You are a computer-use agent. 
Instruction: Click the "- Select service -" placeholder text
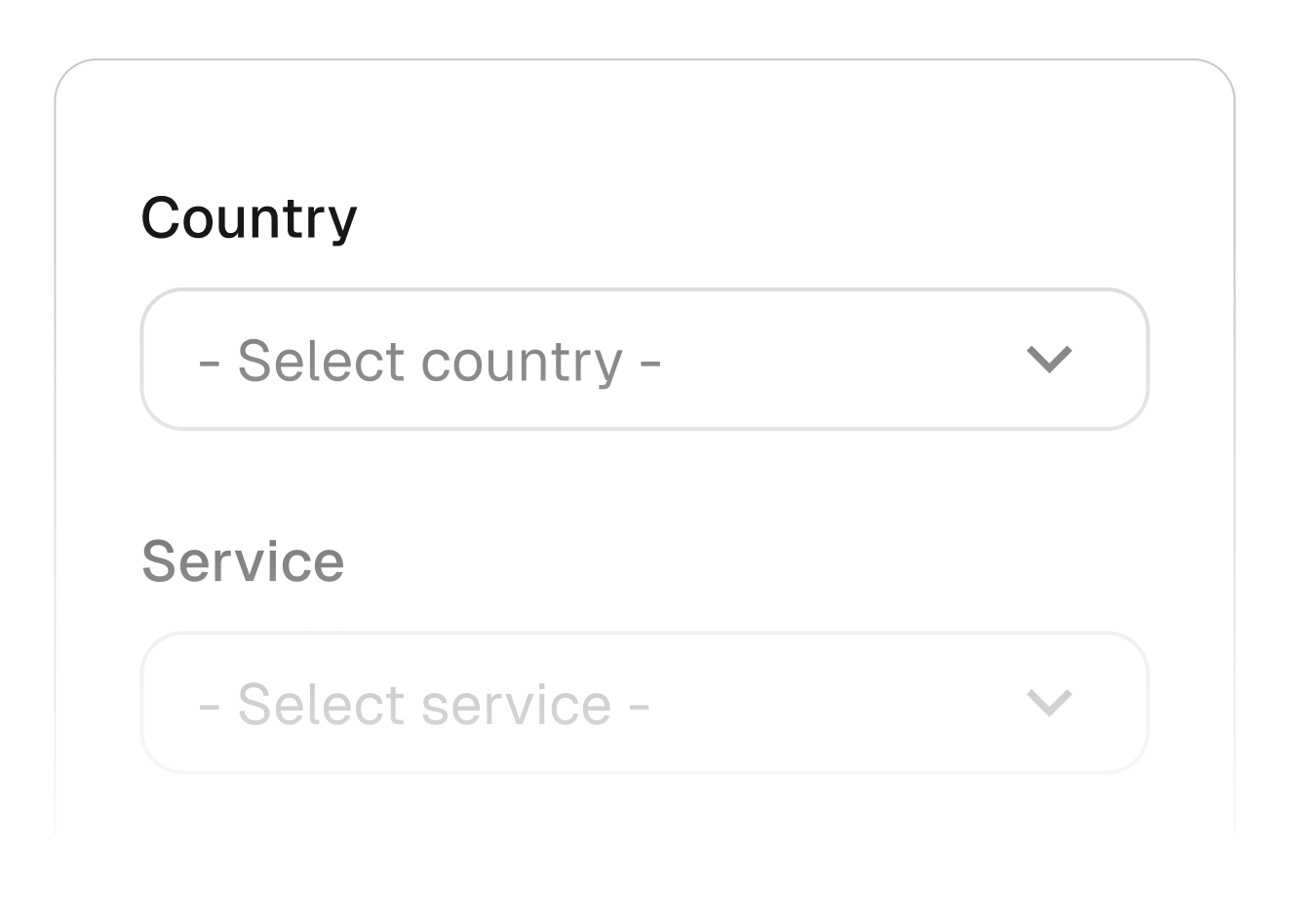pos(424,704)
